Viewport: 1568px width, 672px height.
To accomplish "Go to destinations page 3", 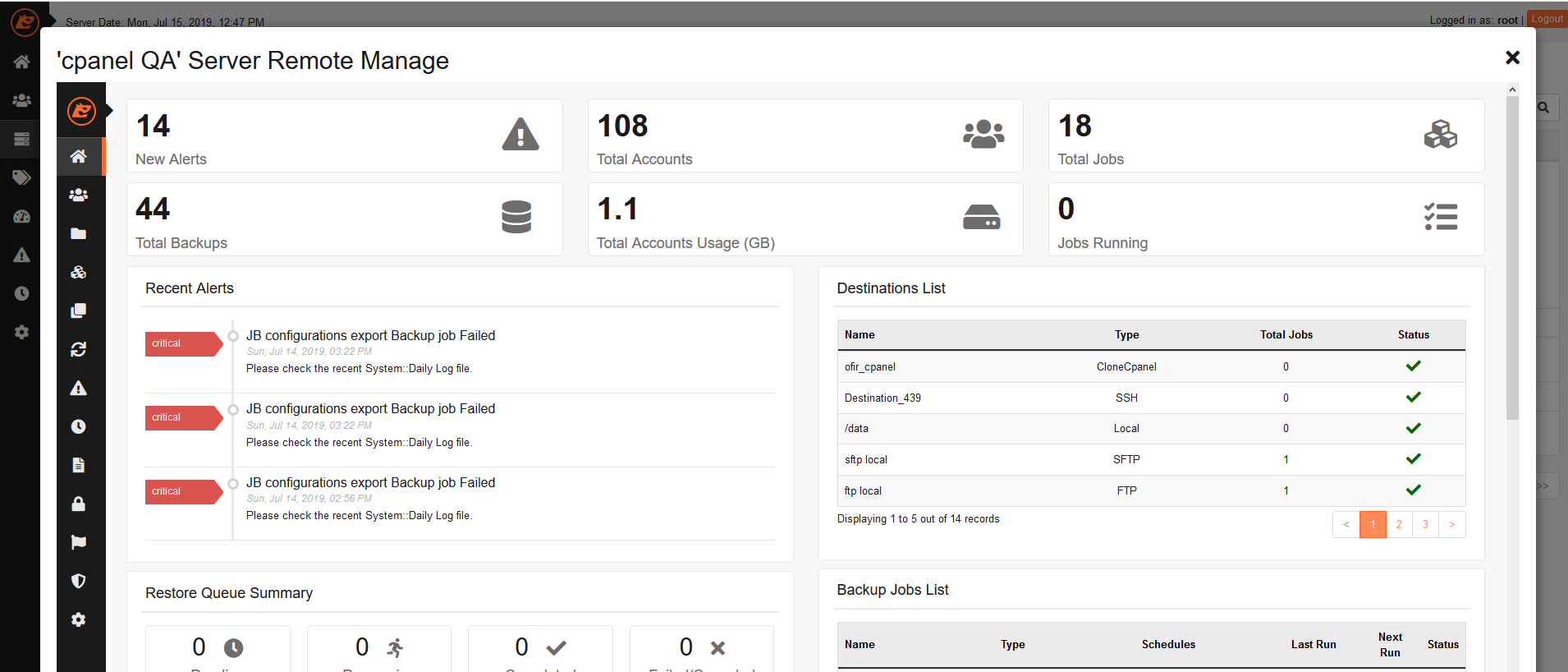I will pos(1425,524).
